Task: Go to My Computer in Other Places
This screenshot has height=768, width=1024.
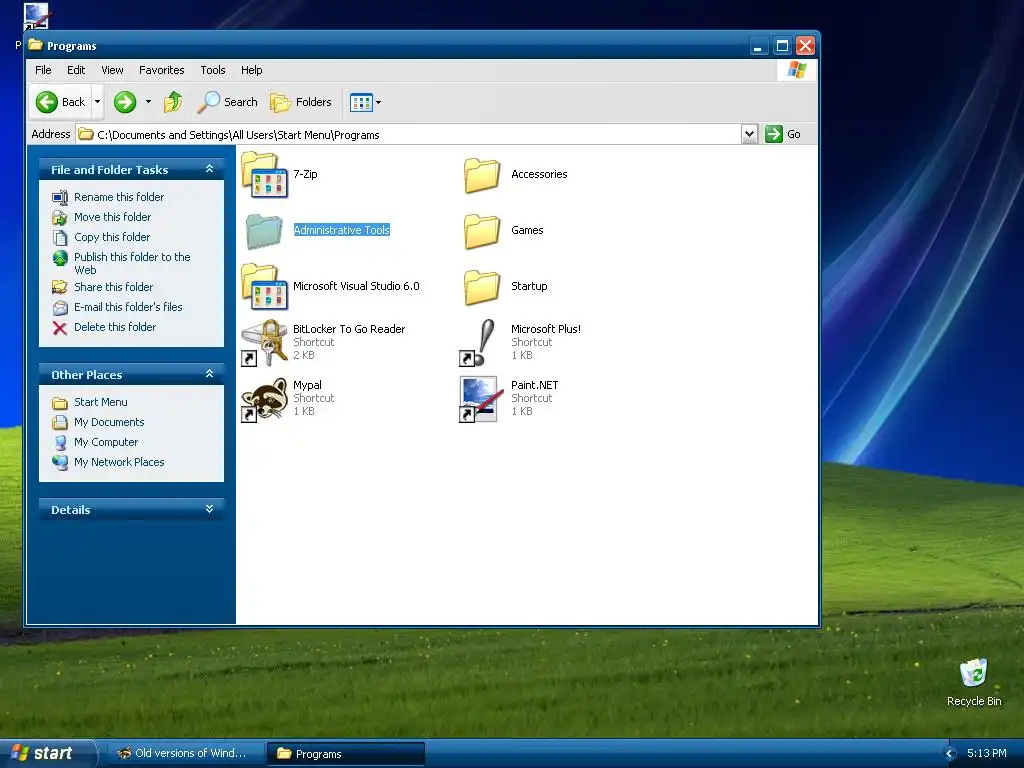Action: [x=106, y=442]
